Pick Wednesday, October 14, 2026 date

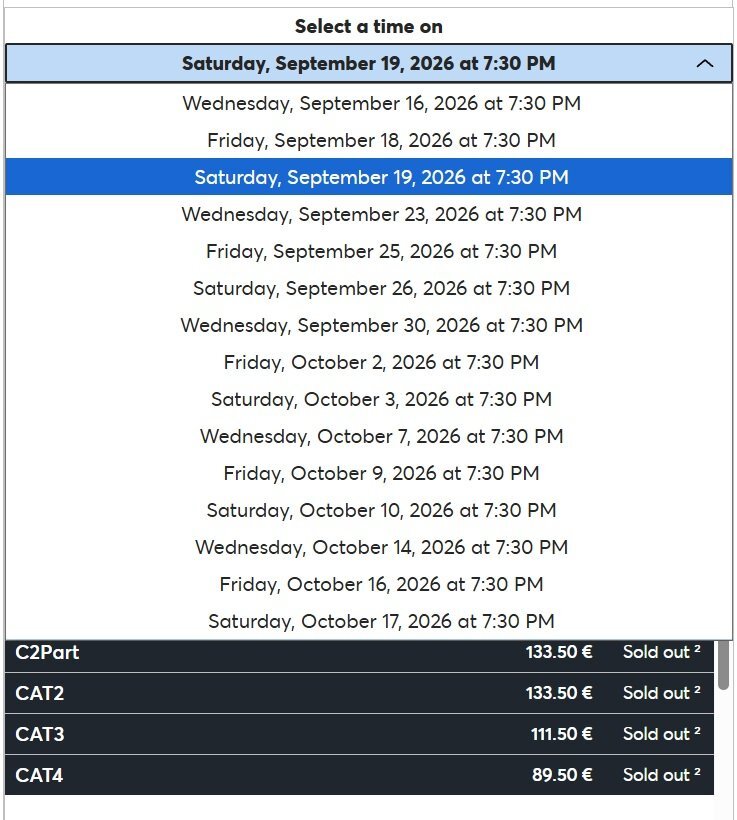pyautogui.click(x=381, y=547)
